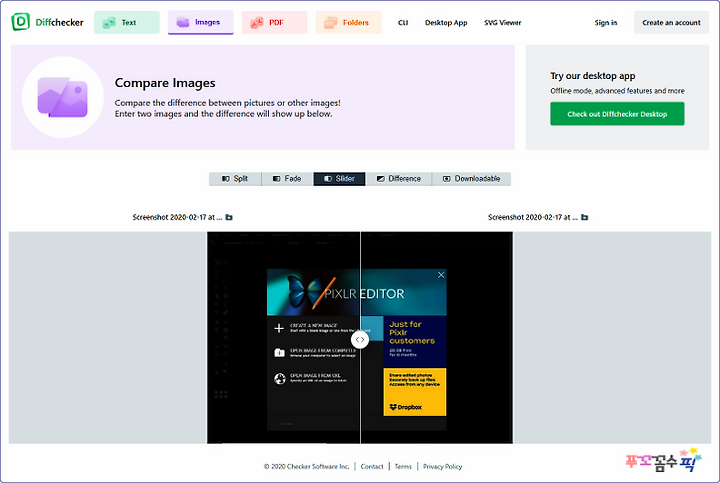The width and height of the screenshot is (720, 483).
Task: Click the Compare Images purple picture icon
Action: 62,97
